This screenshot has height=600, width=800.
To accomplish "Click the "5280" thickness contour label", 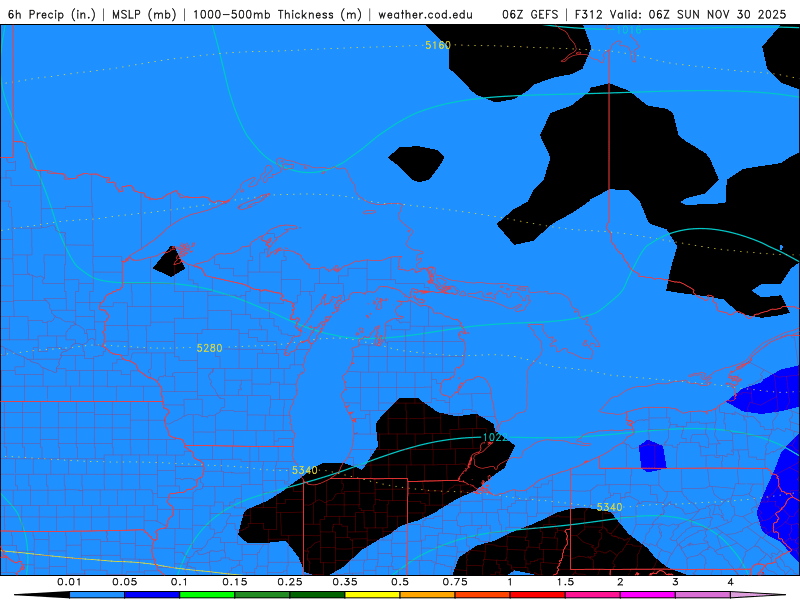I will (209, 348).
